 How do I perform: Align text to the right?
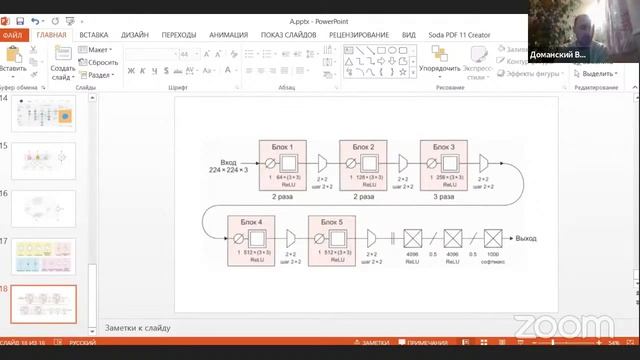[x=272, y=71]
